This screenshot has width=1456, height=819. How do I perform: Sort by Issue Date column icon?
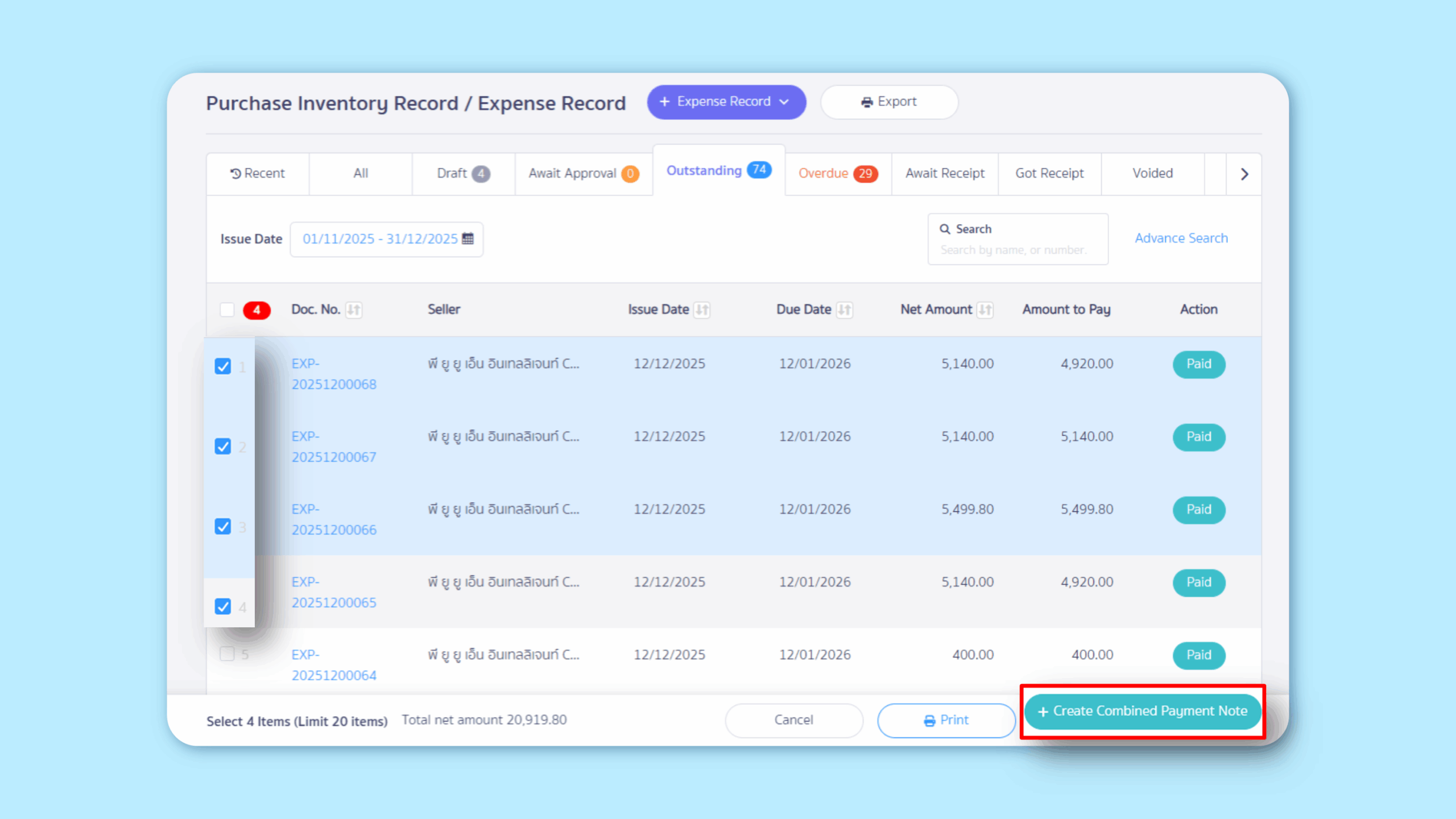point(702,310)
